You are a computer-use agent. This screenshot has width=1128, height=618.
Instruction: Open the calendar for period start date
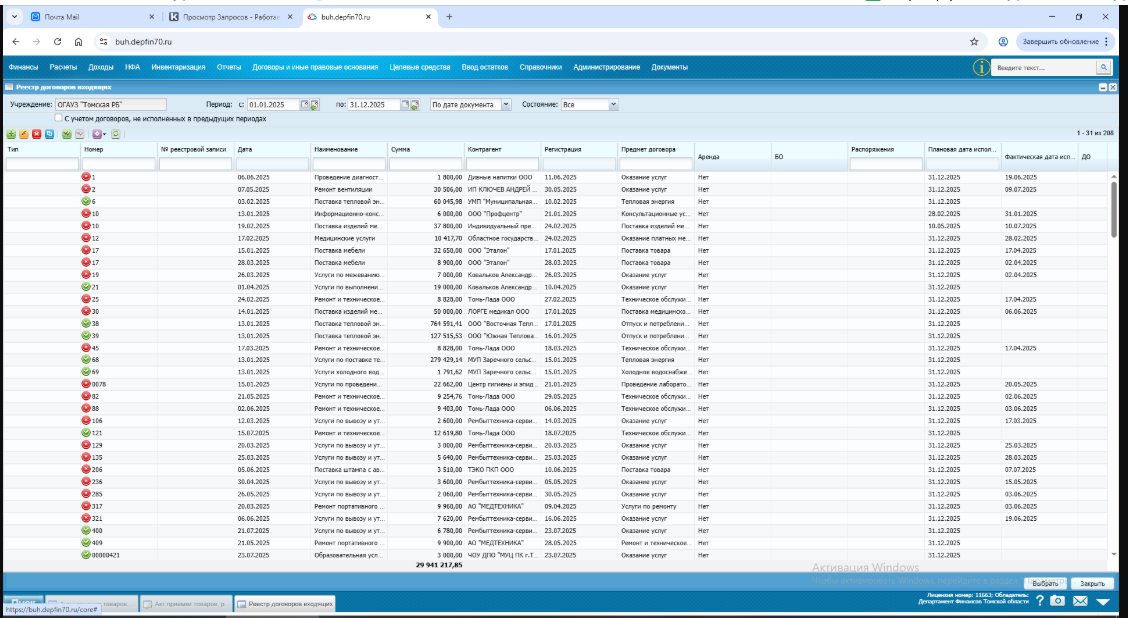click(x=304, y=104)
